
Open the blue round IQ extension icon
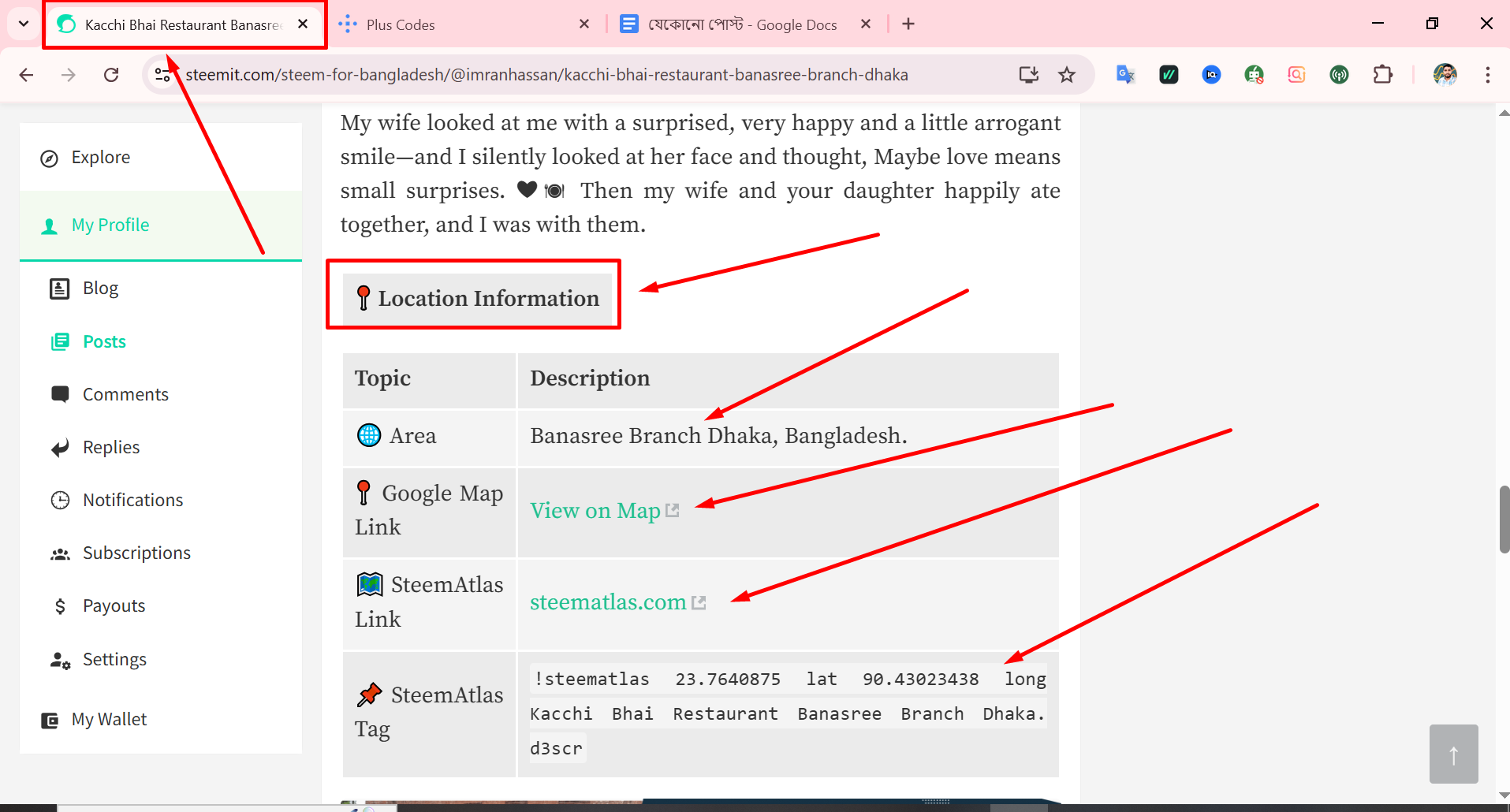1211,75
